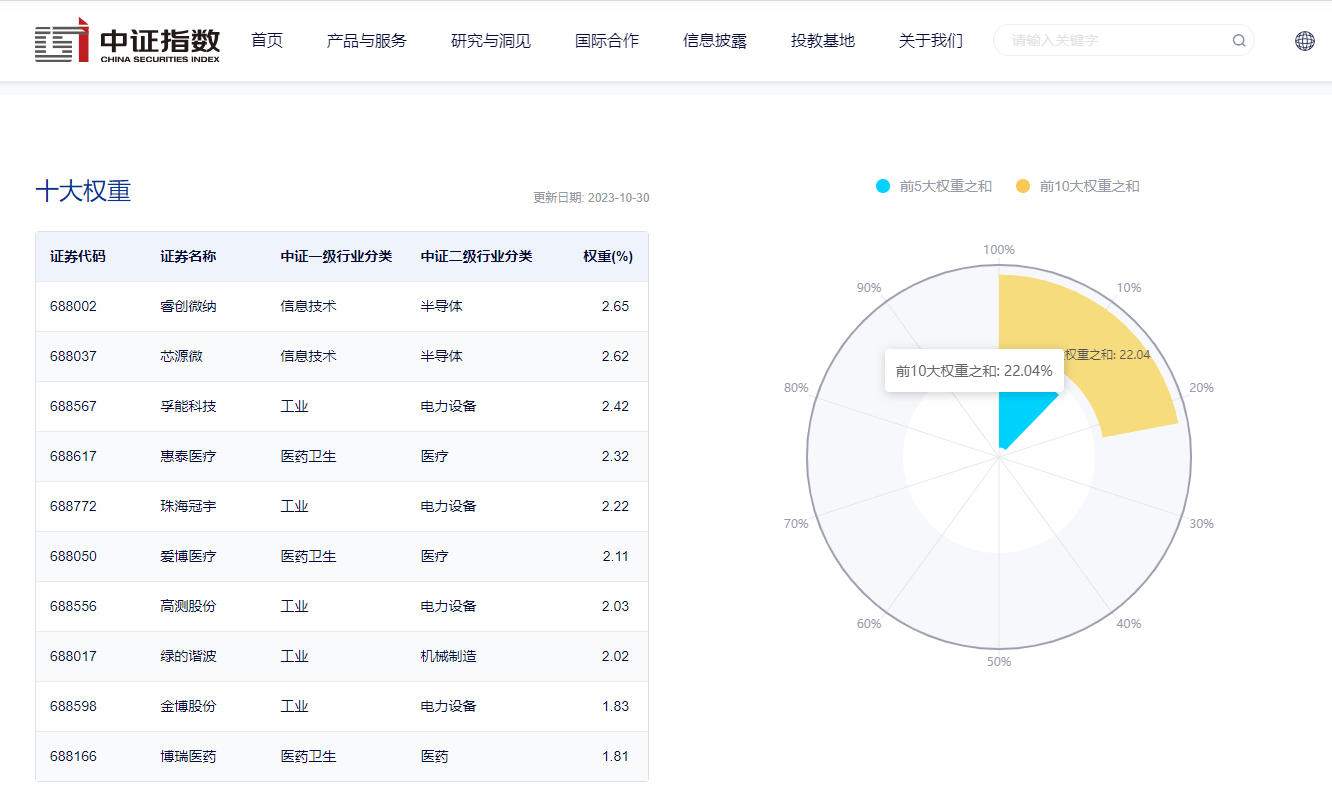Toggle the 前10大权重之和 legend series

point(1078,186)
